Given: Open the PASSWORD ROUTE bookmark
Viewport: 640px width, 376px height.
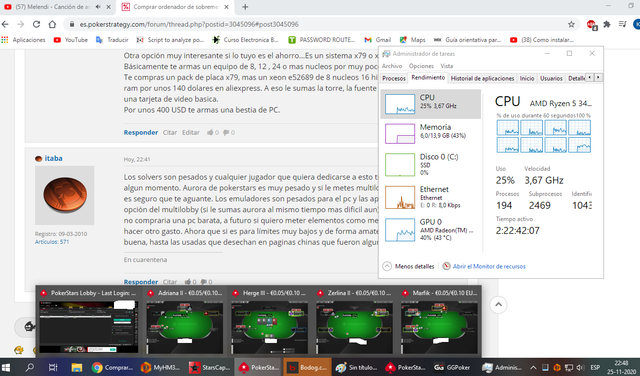Looking at the screenshot, I should coord(322,40).
